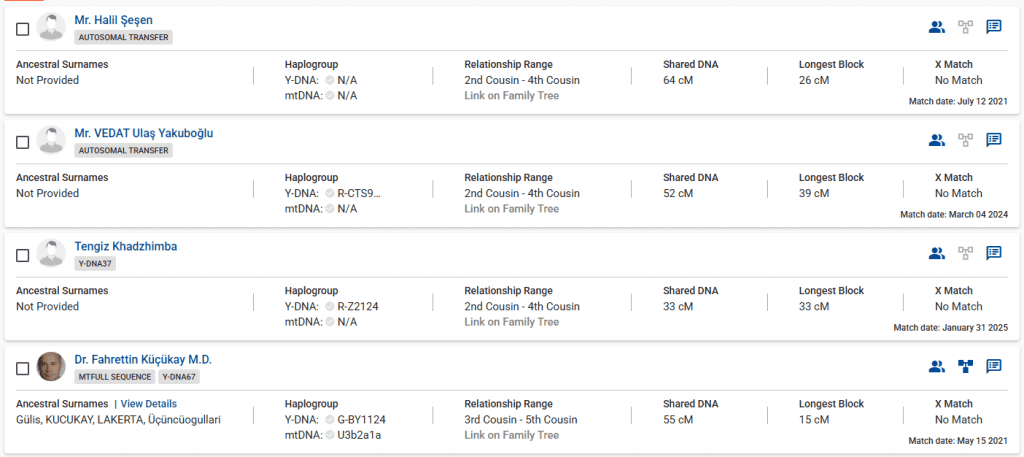Image resolution: width=1024 pixels, height=457 pixels.
Task: Open Mr. Halil Şeşen's profile name
Action: (x=113, y=20)
